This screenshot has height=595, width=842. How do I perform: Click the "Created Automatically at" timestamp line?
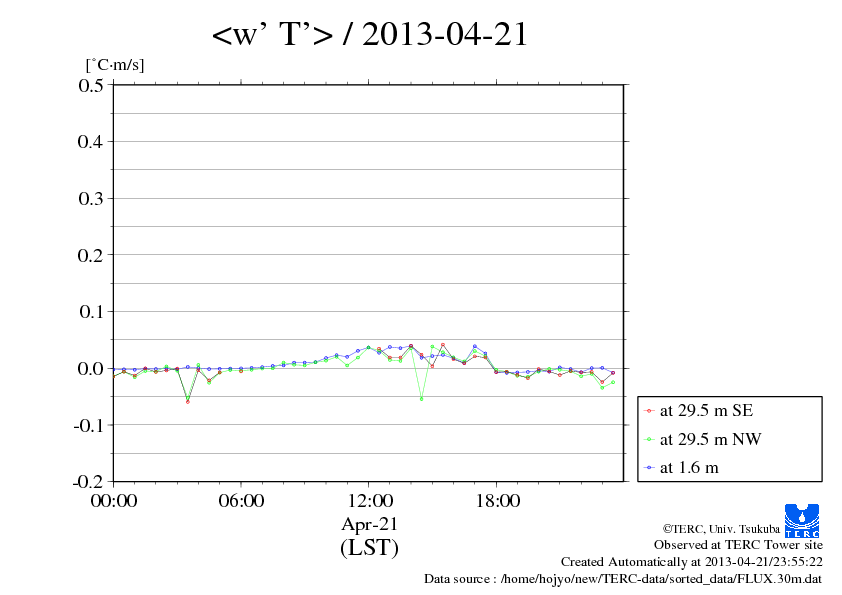point(692,562)
